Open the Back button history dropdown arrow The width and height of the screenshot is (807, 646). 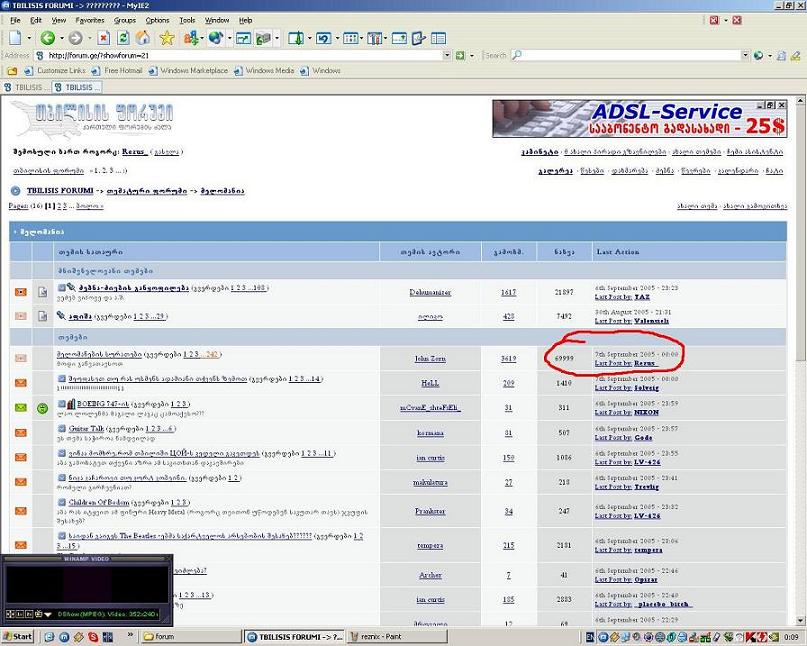[62, 38]
